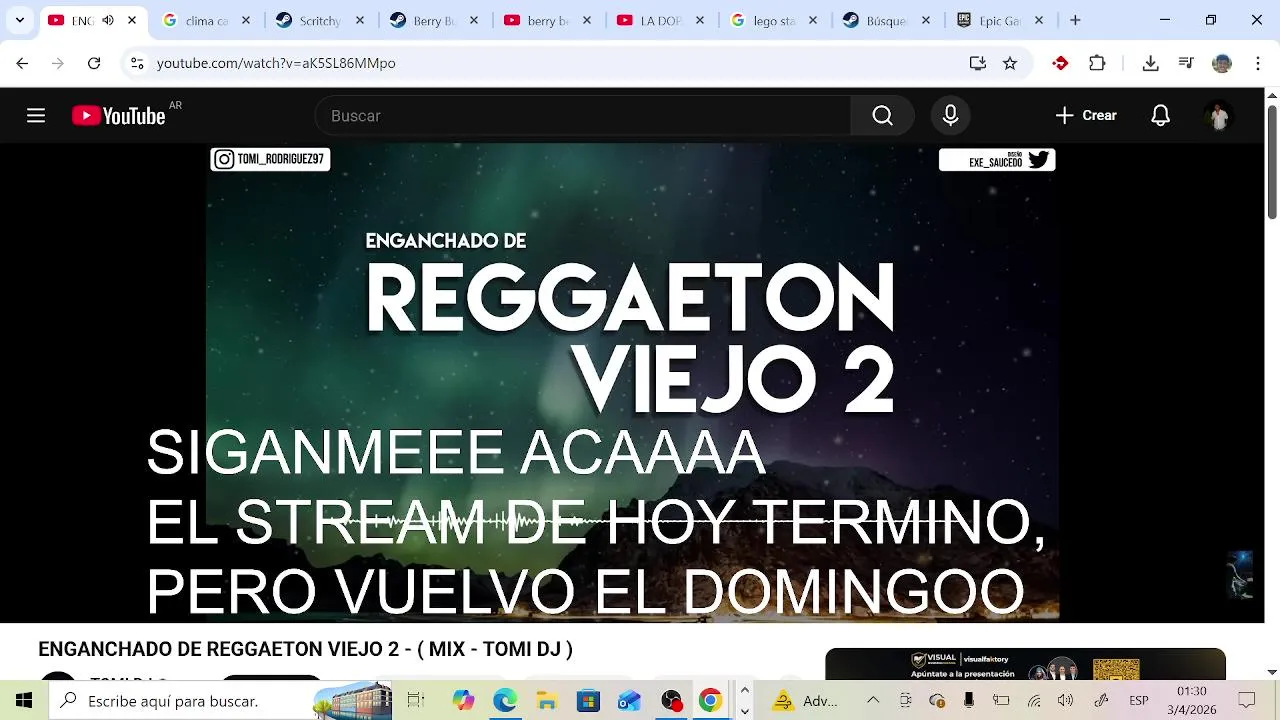Screen dimensions: 1280x720
Task: Show Chrome downloads
Action: coord(1150,63)
